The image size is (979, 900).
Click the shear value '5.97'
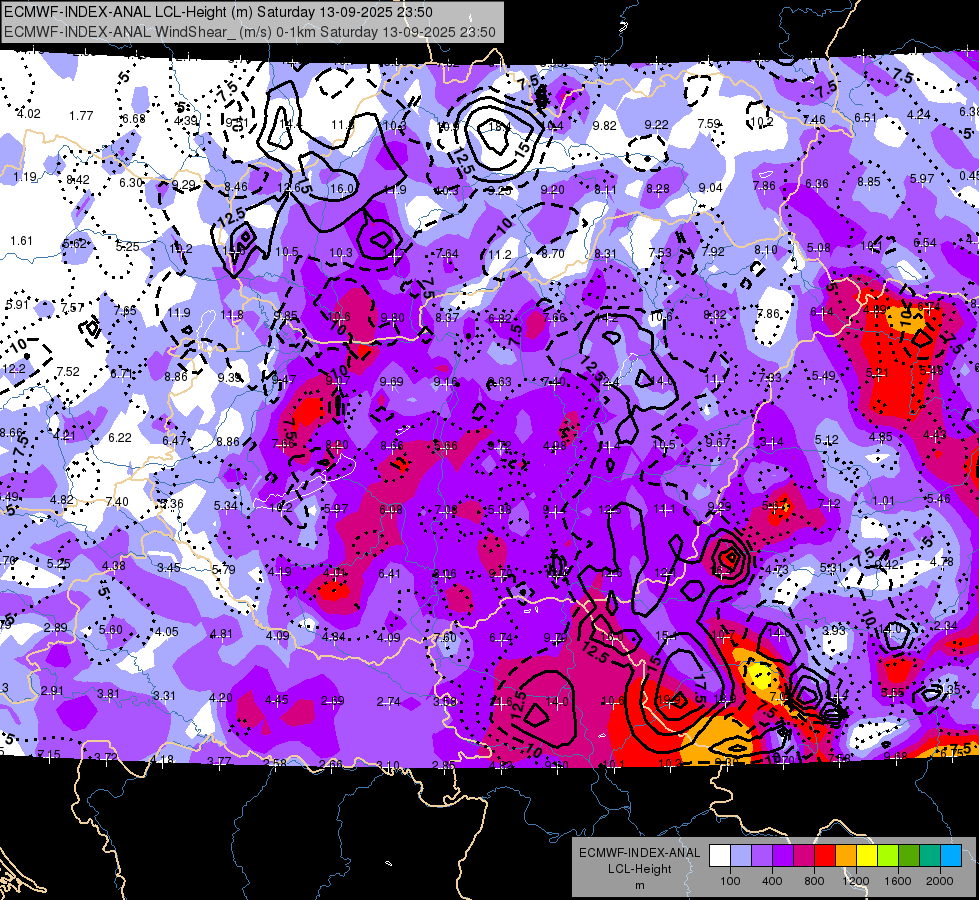pyautogui.click(x=922, y=179)
